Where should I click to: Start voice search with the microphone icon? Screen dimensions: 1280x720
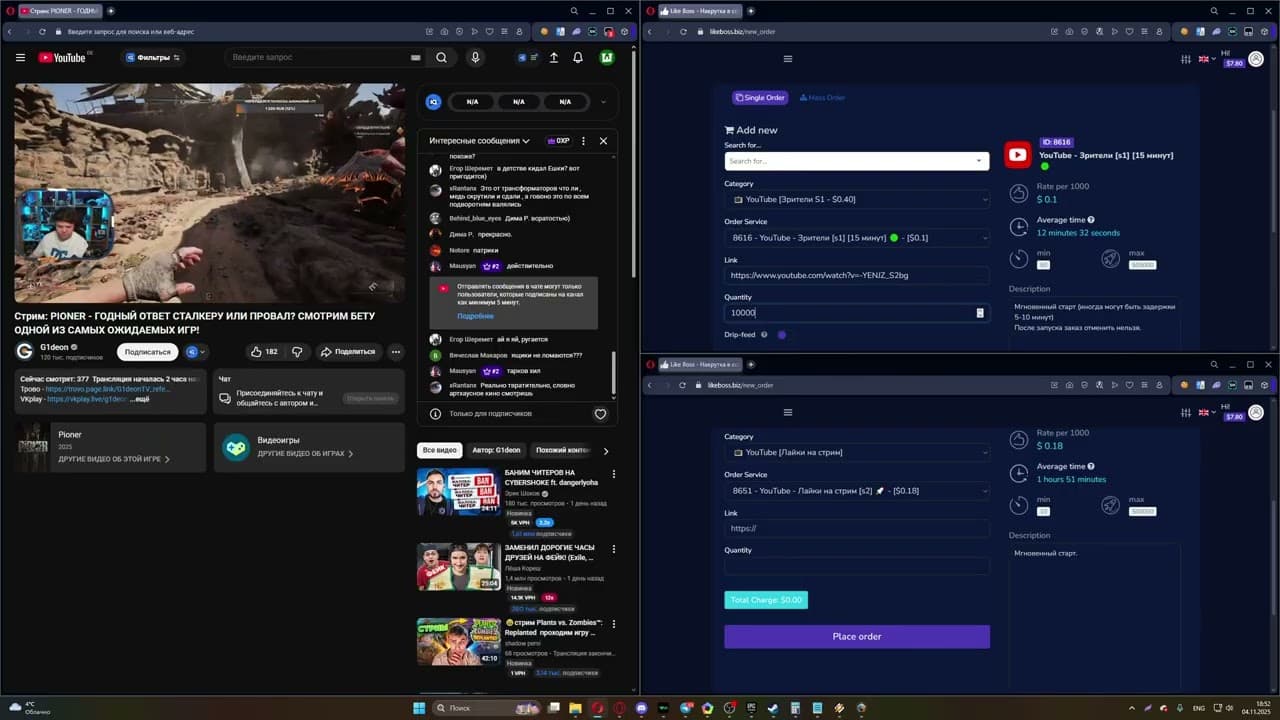coord(475,58)
